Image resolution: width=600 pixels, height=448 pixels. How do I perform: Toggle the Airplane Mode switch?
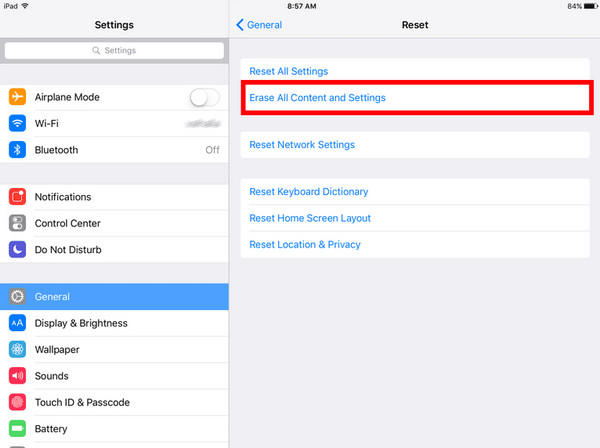point(205,97)
